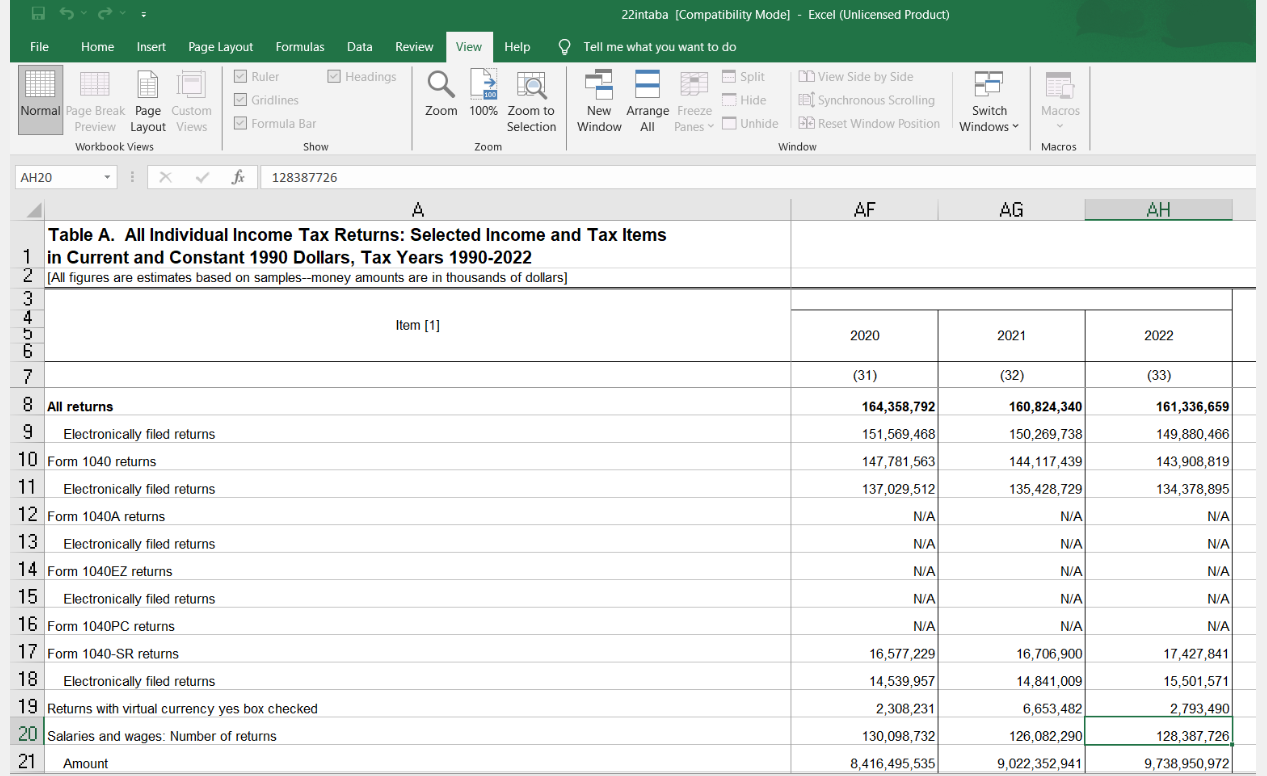Split the worksheet window
Screen dimensions: 1267x776
(743, 77)
